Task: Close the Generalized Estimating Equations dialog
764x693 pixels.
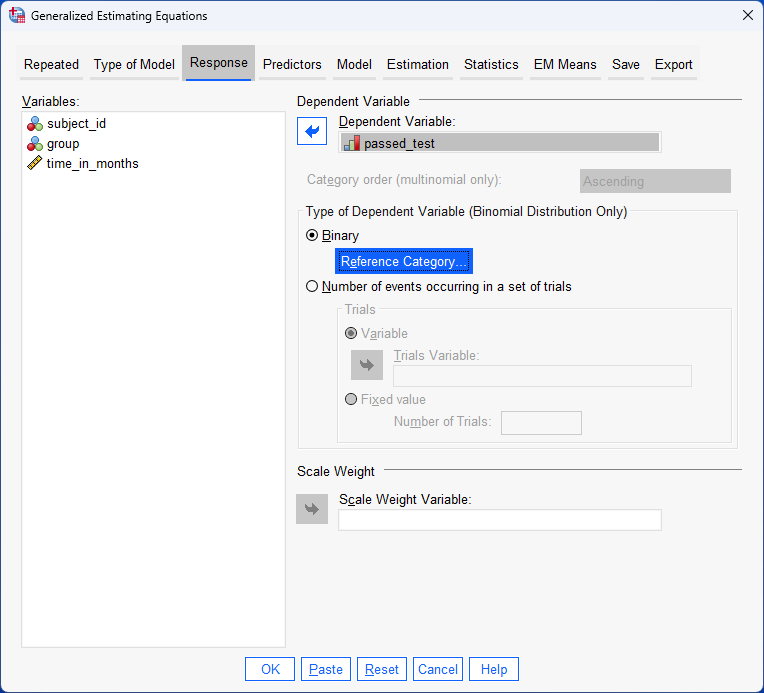Action: (748, 15)
